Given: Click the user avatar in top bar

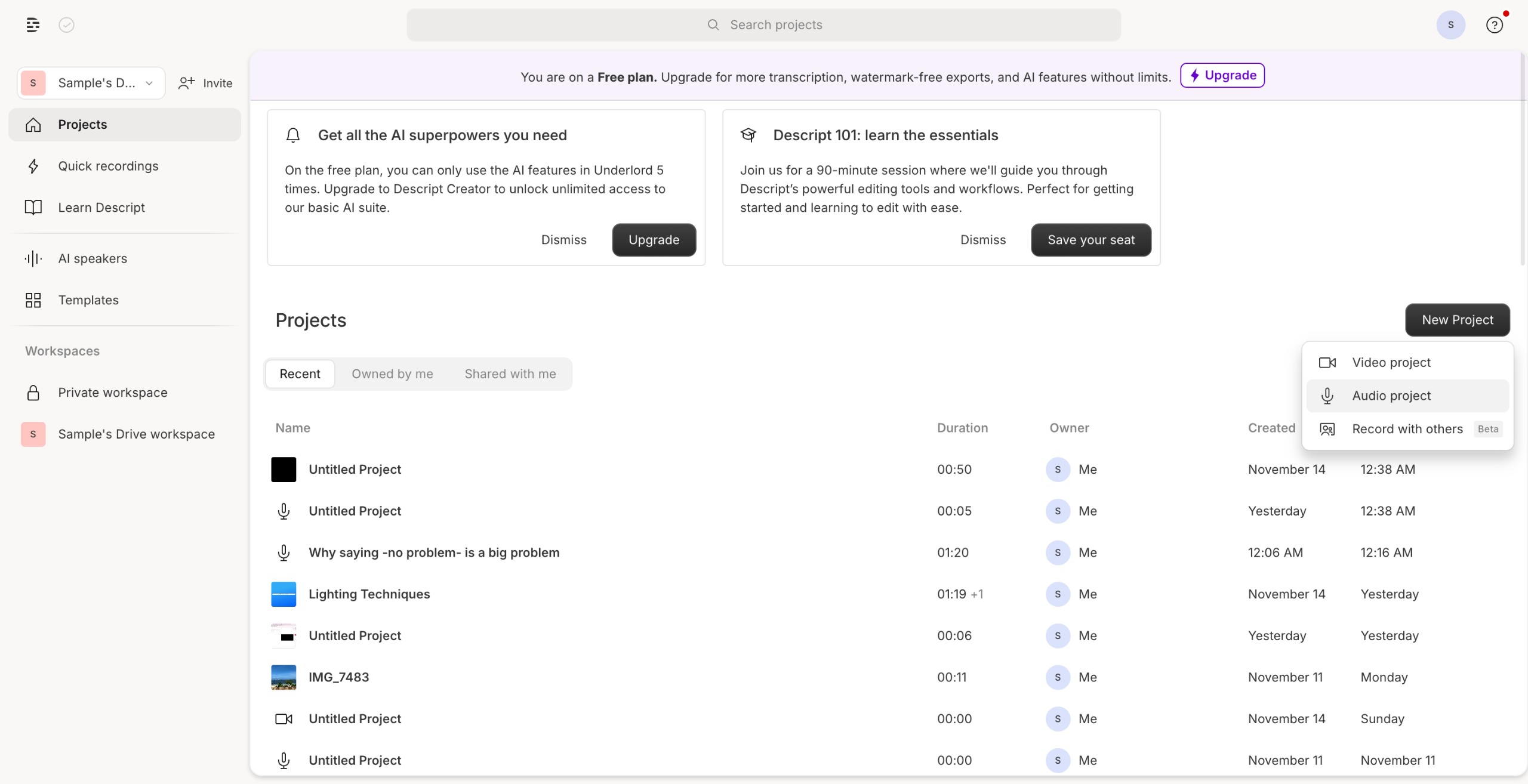Looking at the screenshot, I should [1450, 24].
